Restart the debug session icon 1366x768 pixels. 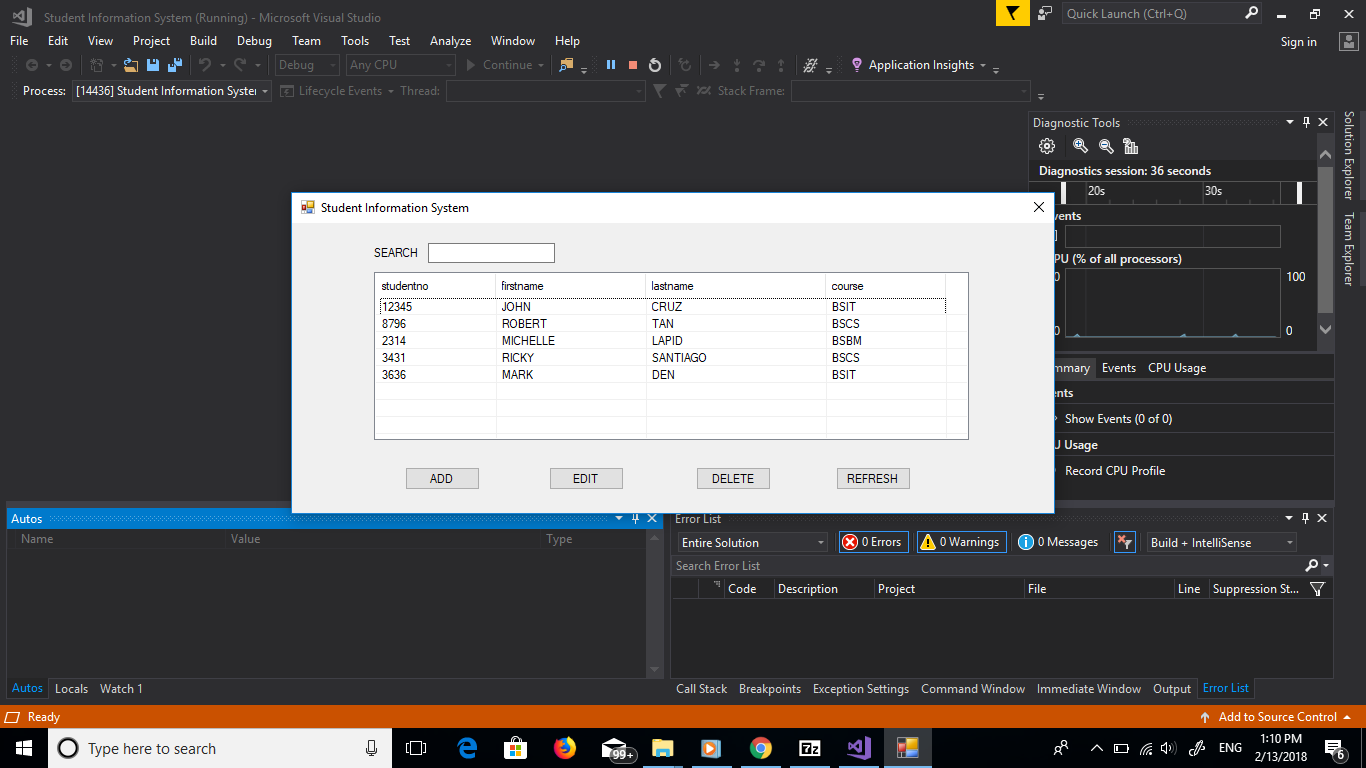(653, 64)
